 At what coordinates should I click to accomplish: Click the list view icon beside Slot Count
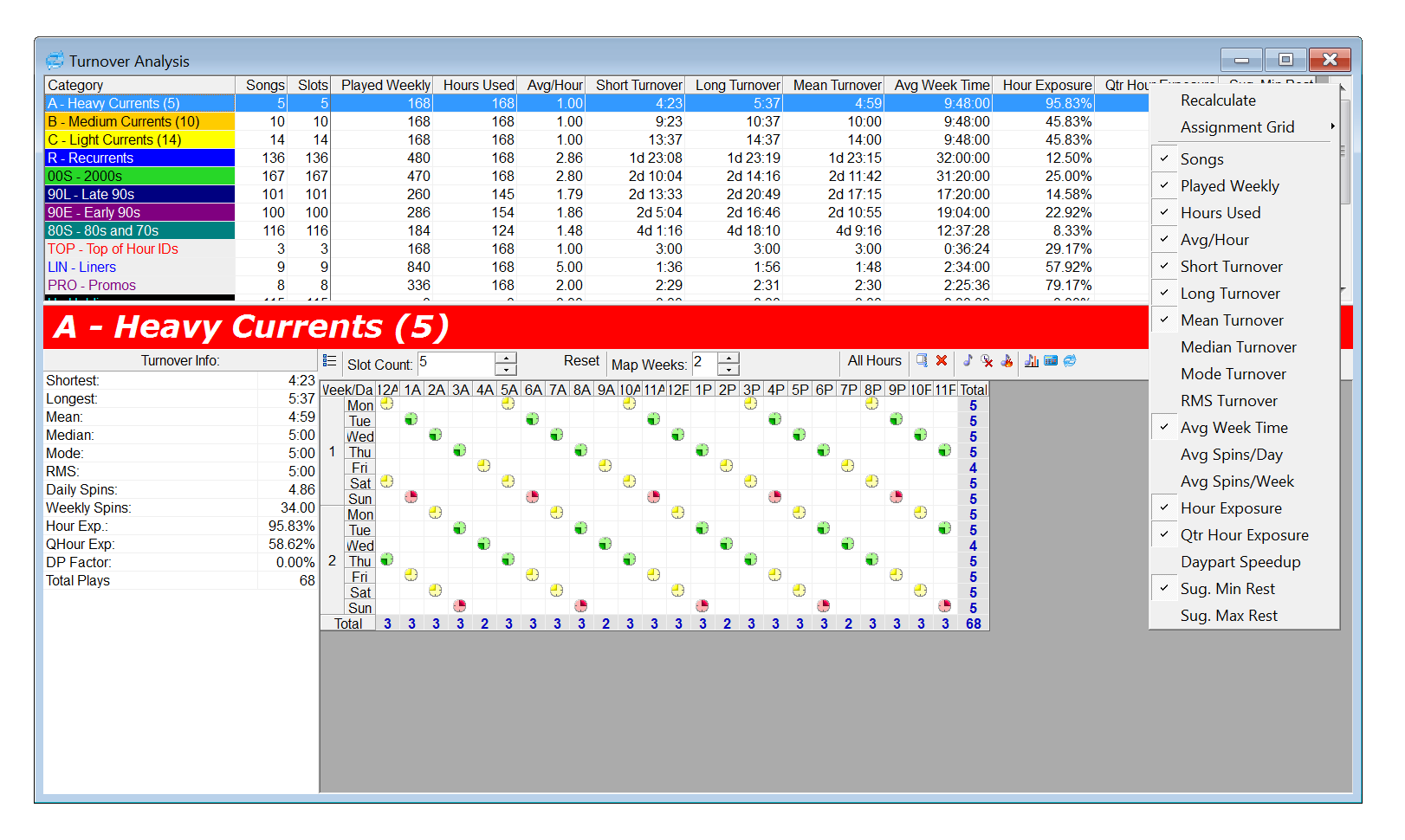pyautogui.click(x=329, y=361)
